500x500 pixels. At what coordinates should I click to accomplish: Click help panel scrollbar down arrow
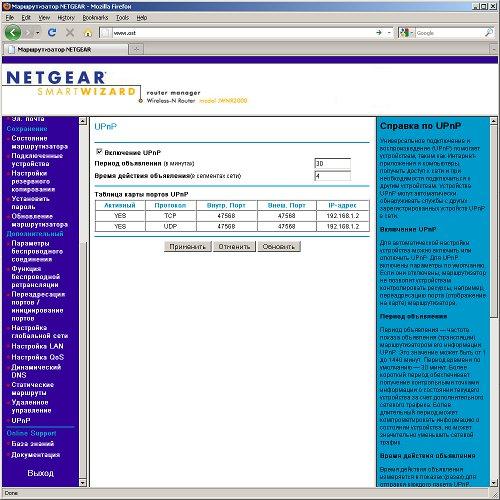pos(494,483)
